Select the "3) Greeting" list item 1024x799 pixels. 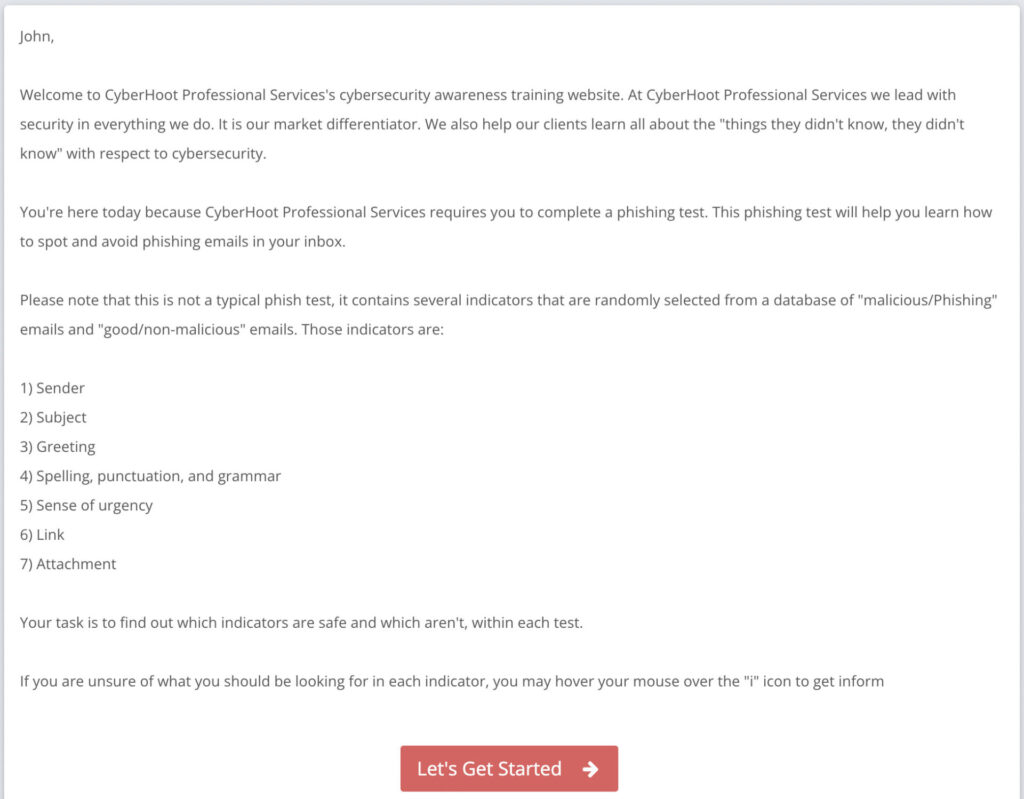[x=57, y=447]
